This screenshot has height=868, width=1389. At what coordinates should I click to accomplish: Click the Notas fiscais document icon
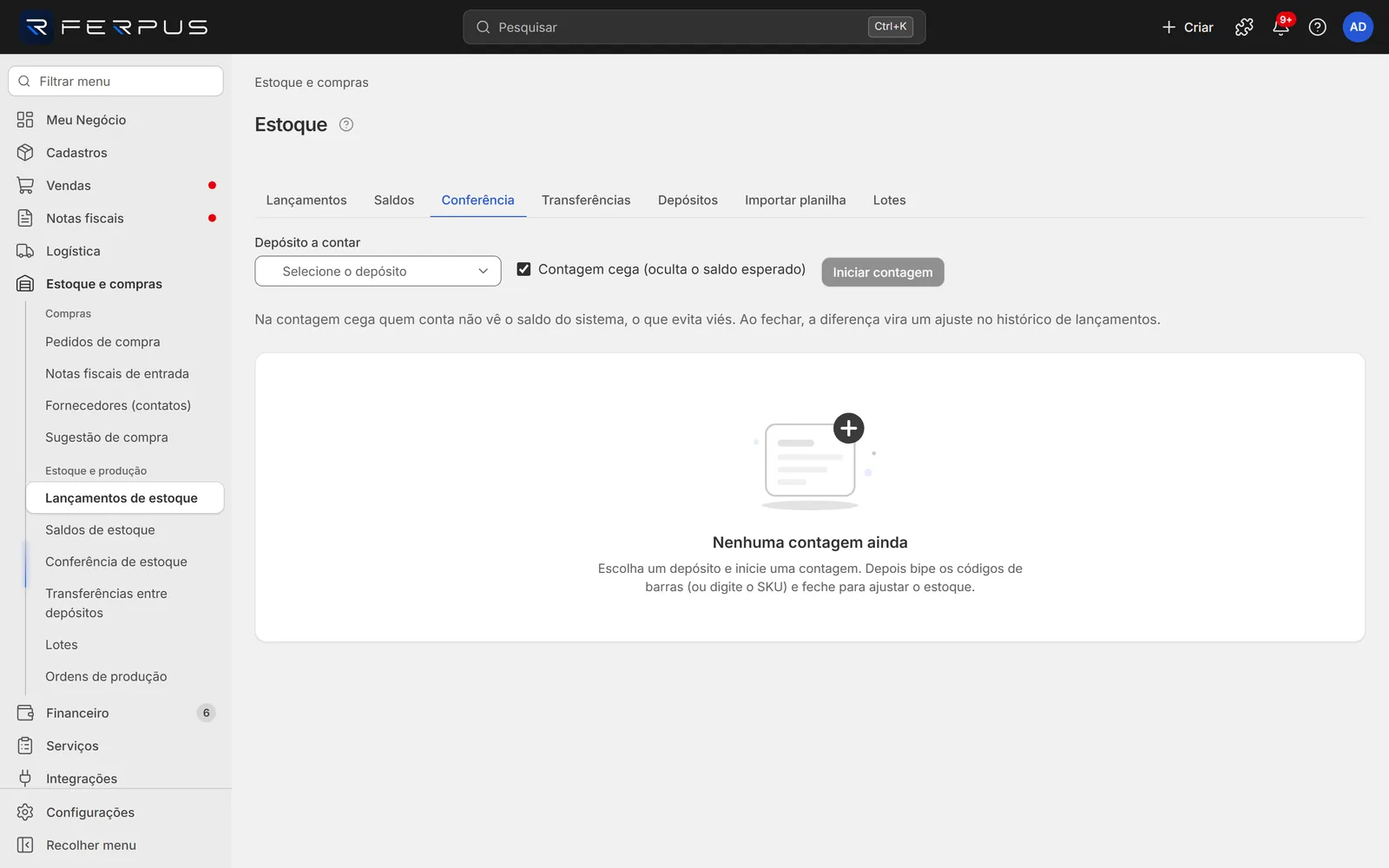pyautogui.click(x=25, y=218)
